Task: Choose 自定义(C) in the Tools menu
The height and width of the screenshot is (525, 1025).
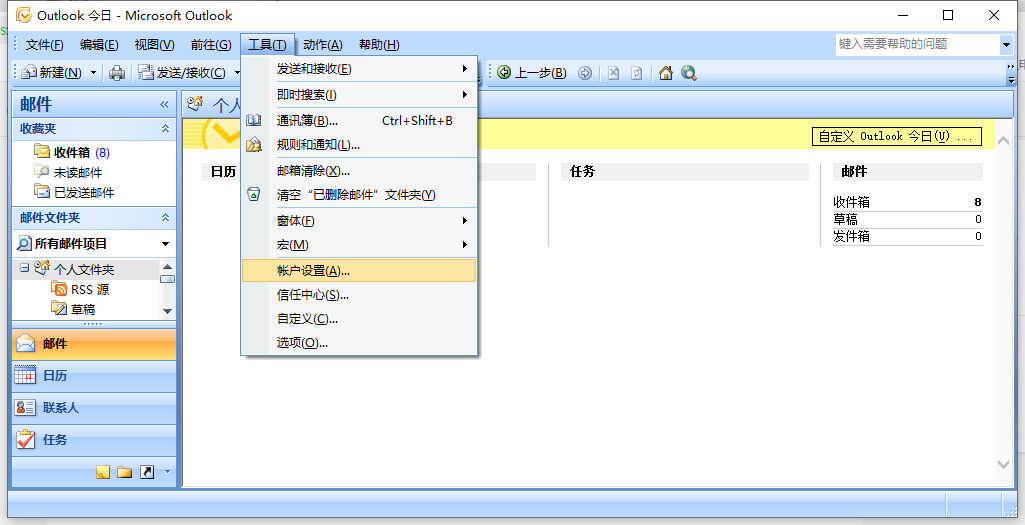Action: coord(360,319)
